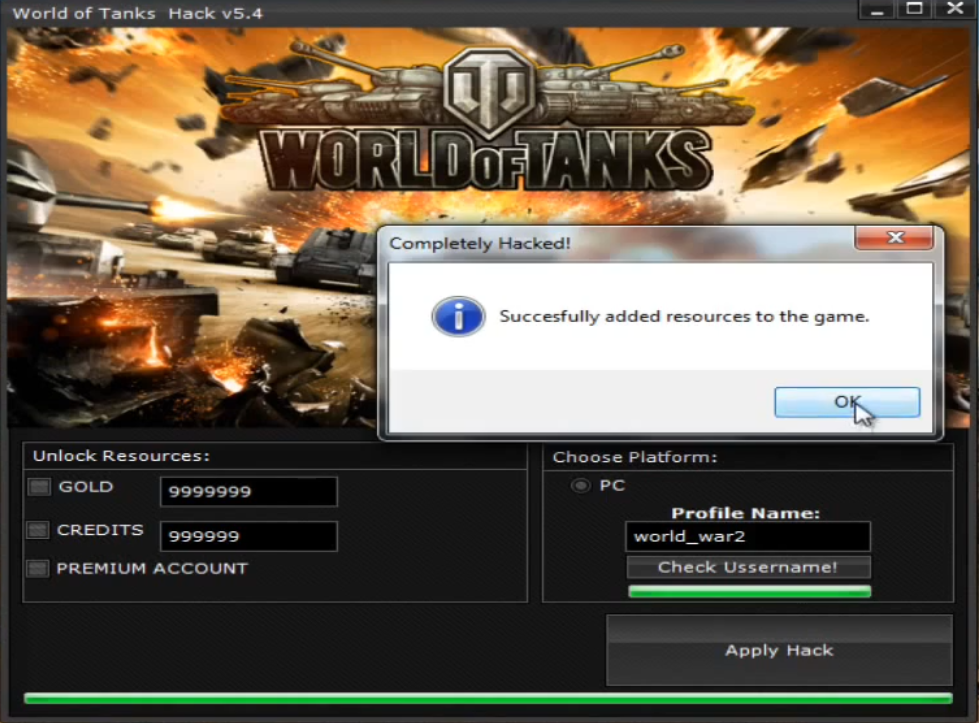The height and width of the screenshot is (723, 979).
Task: Click the WORLD OF TANKS banner title
Action: [x=486, y=160]
